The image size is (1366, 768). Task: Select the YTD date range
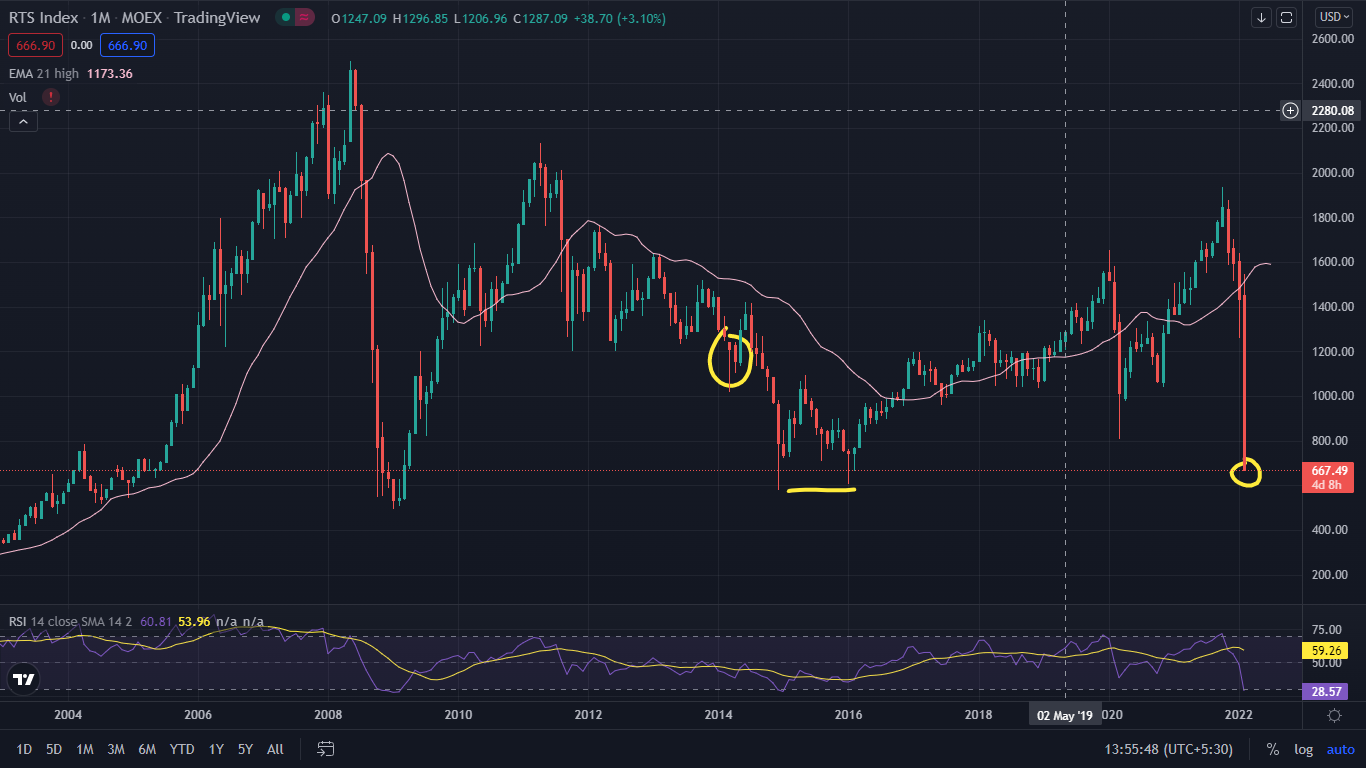182,749
